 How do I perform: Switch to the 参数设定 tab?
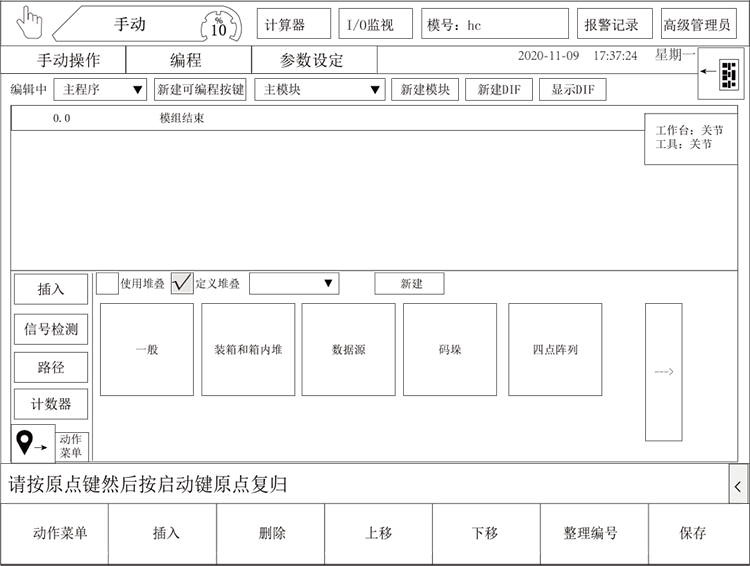click(x=311, y=60)
